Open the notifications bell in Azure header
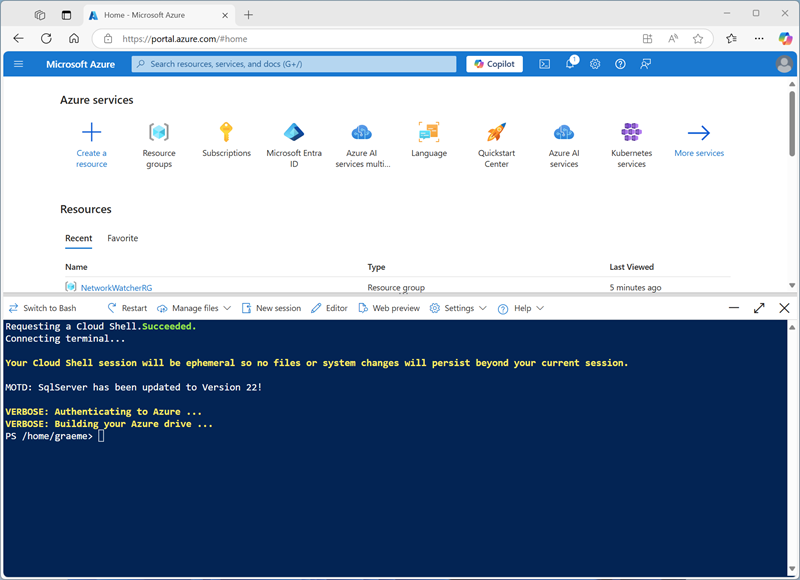 coord(570,64)
